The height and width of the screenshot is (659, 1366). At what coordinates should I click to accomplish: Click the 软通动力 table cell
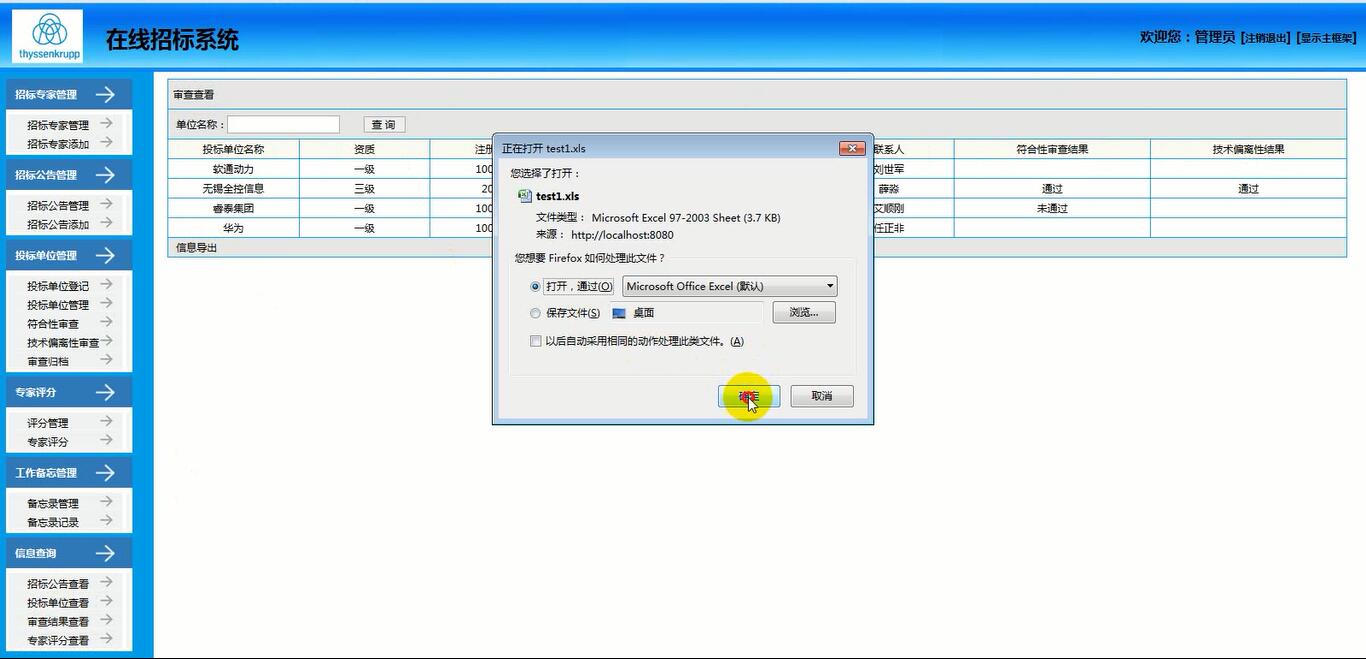[x=233, y=169]
